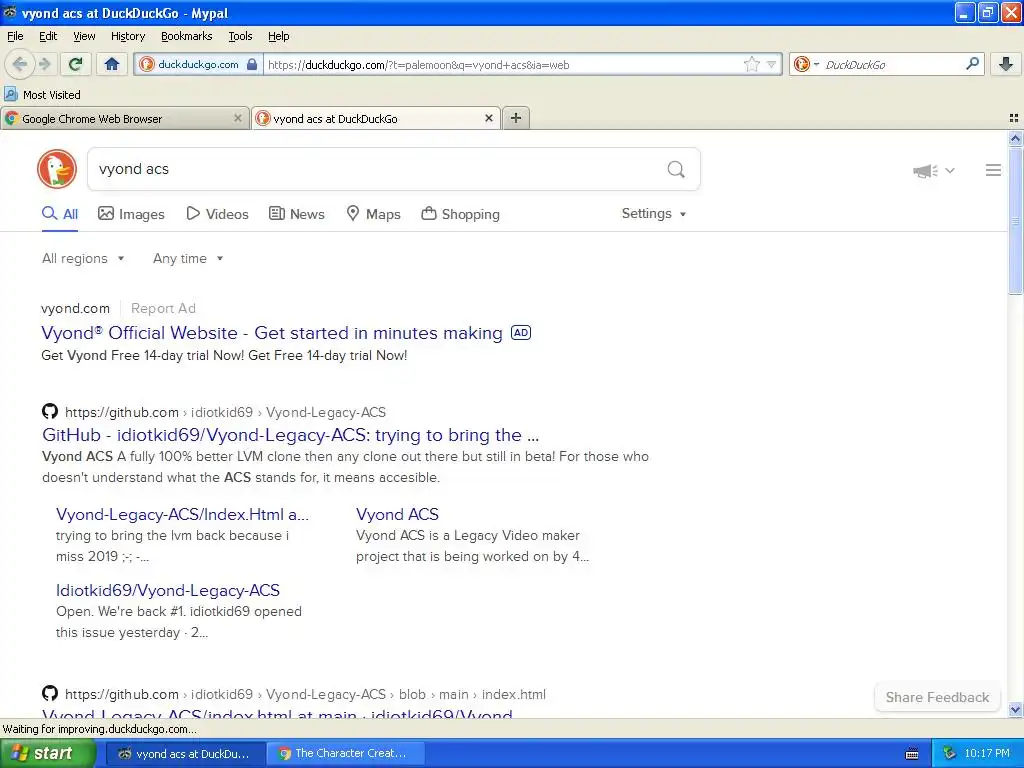Expand the Any time filter
Screen dimensions: 1024x768
pos(188,259)
